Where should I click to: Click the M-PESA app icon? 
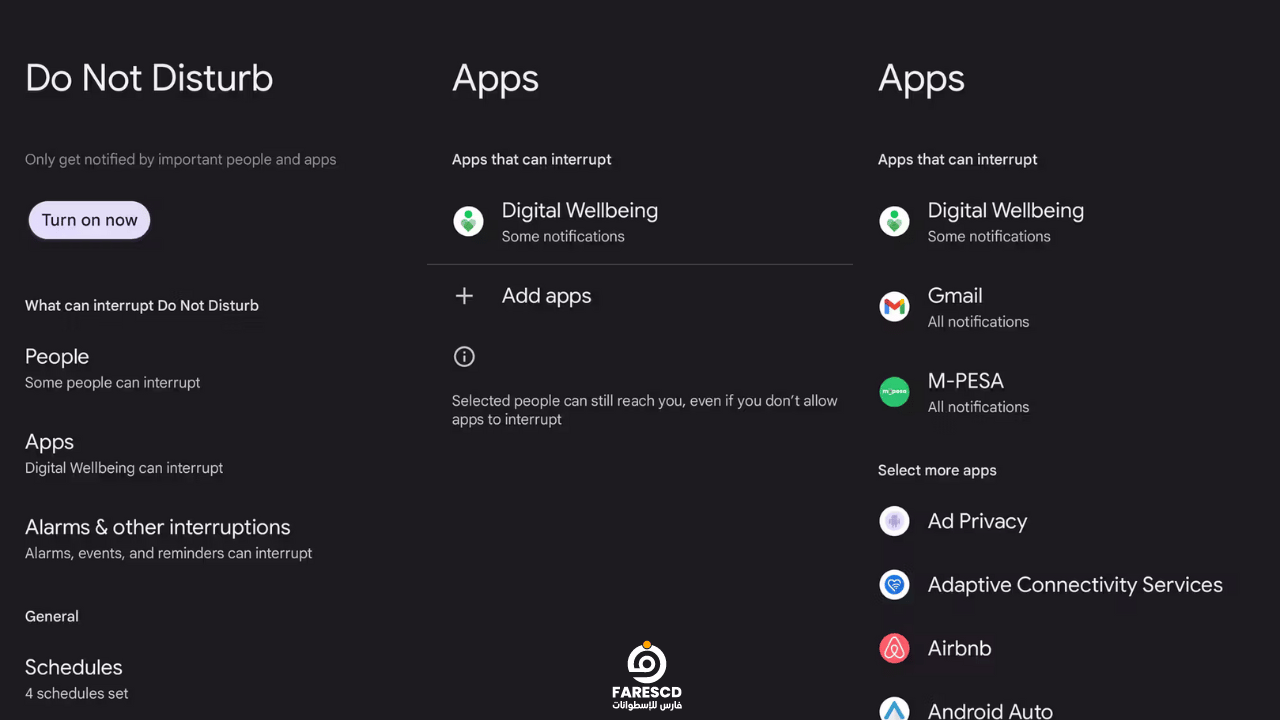pyautogui.click(x=894, y=392)
